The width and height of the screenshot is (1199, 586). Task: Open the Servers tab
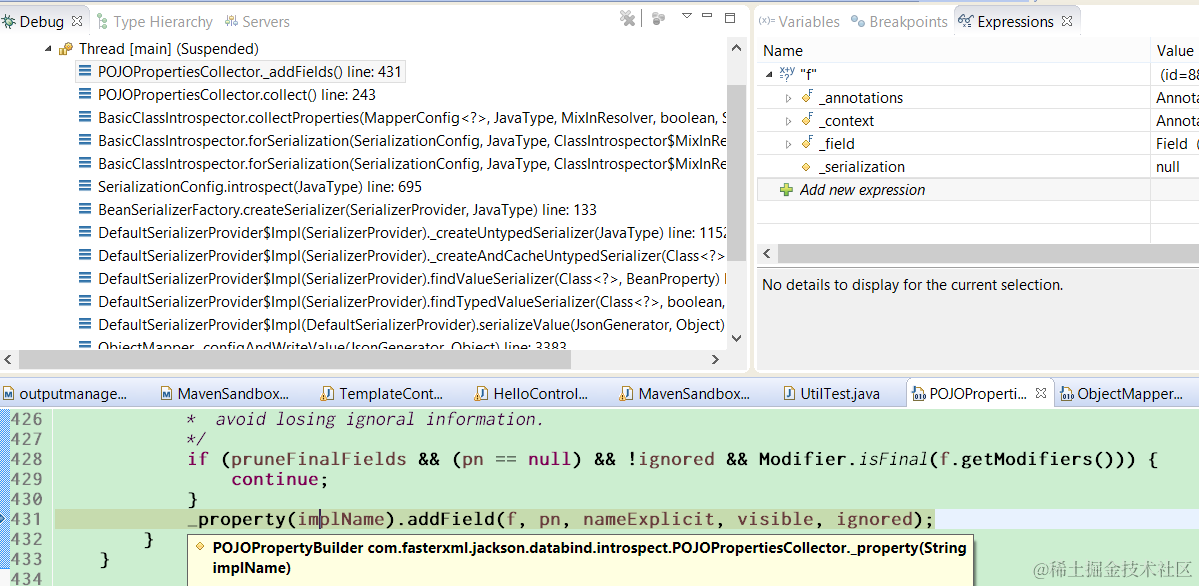click(x=258, y=21)
